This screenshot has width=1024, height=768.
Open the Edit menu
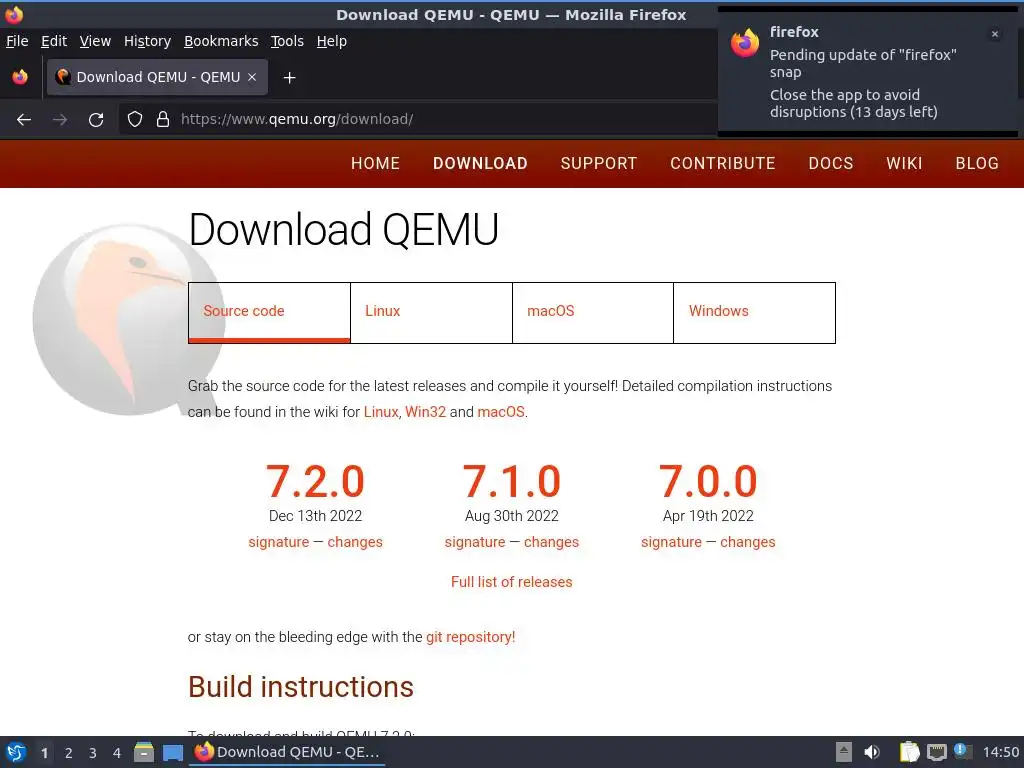(x=54, y=41)
